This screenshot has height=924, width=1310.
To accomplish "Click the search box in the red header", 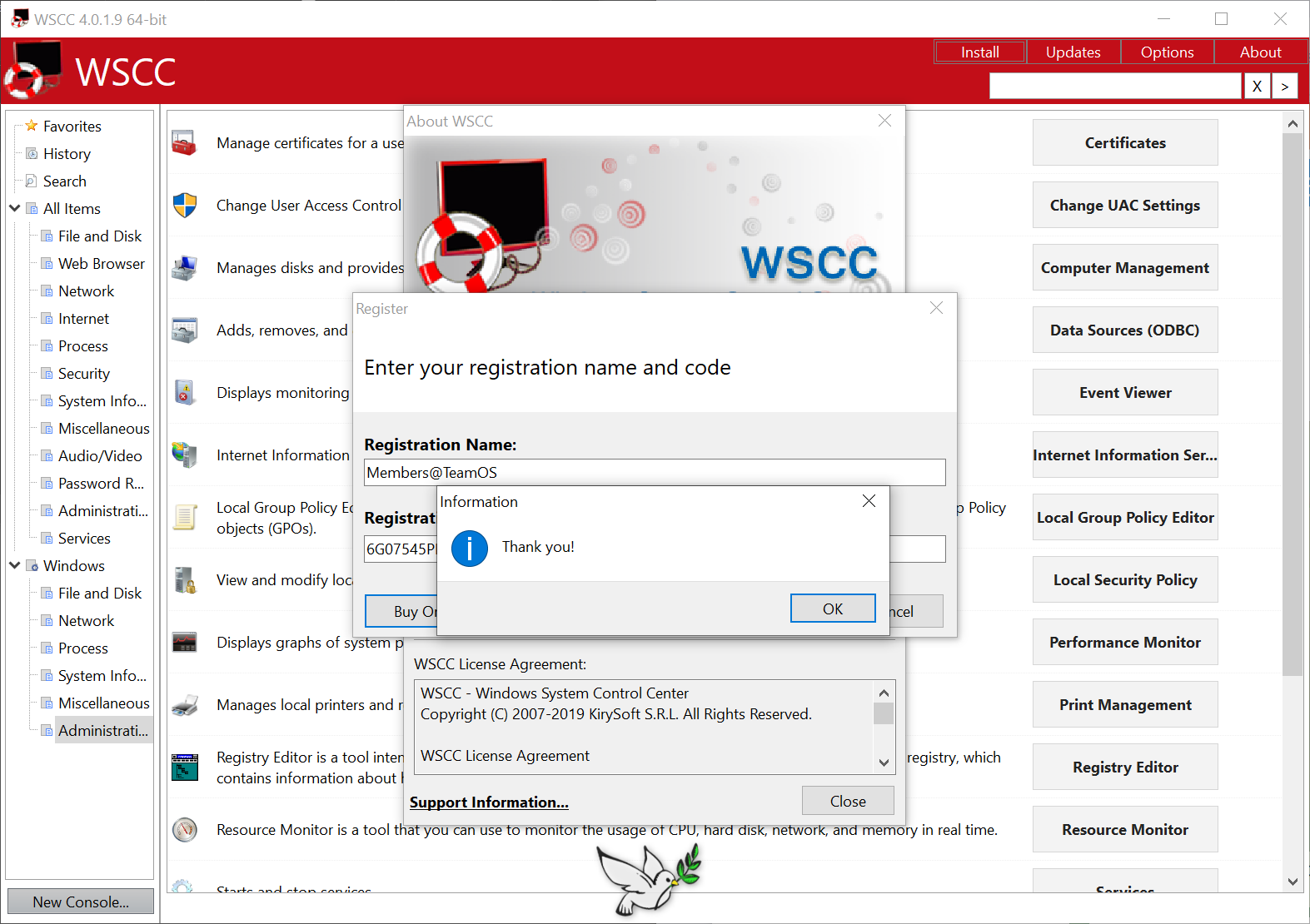I will 1115,86.
